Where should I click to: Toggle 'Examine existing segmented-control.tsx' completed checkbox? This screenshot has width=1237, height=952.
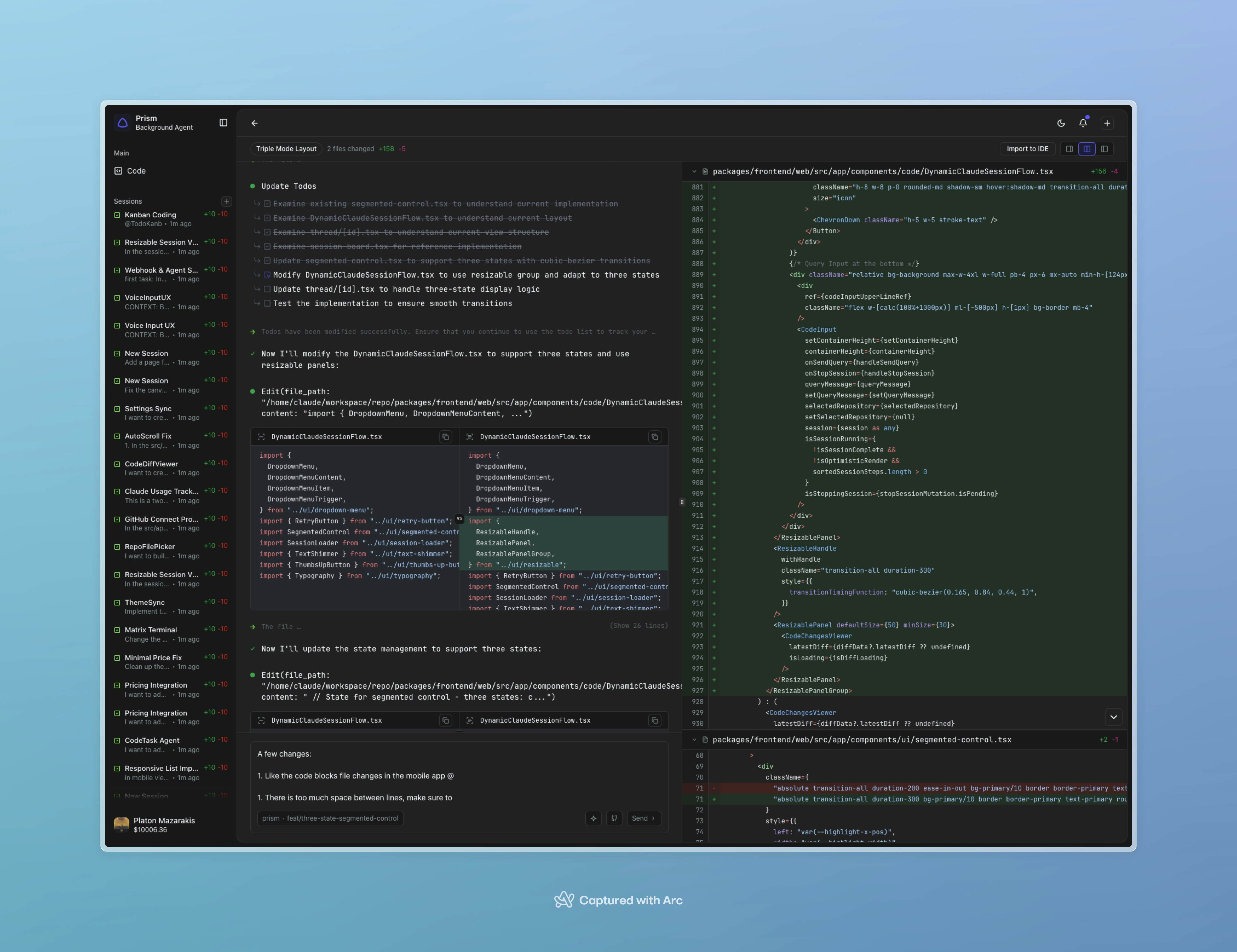pos(267,203)
